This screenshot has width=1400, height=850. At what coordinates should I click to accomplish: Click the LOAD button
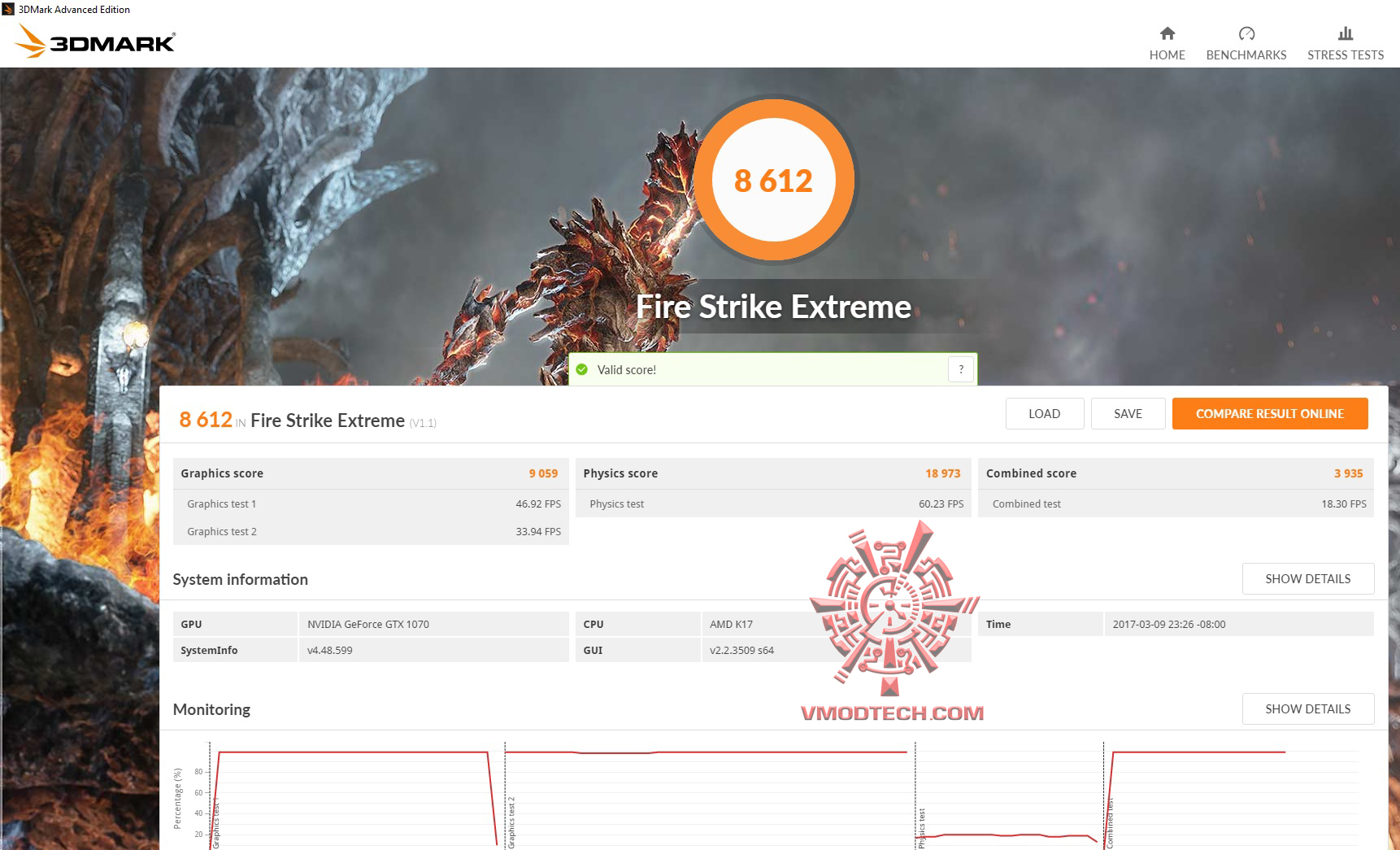click(1045, 413)
